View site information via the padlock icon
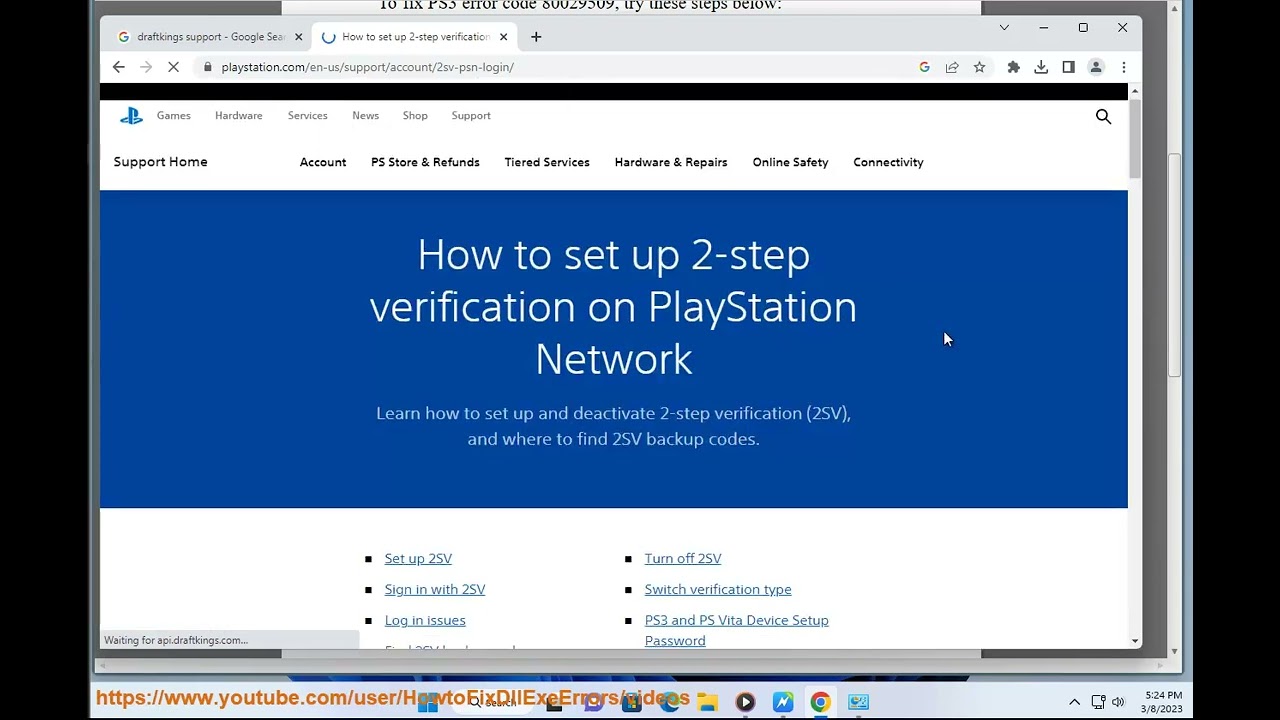This screenshot has height=720, width=1280. pyautogui.click(x=208, y=67)
